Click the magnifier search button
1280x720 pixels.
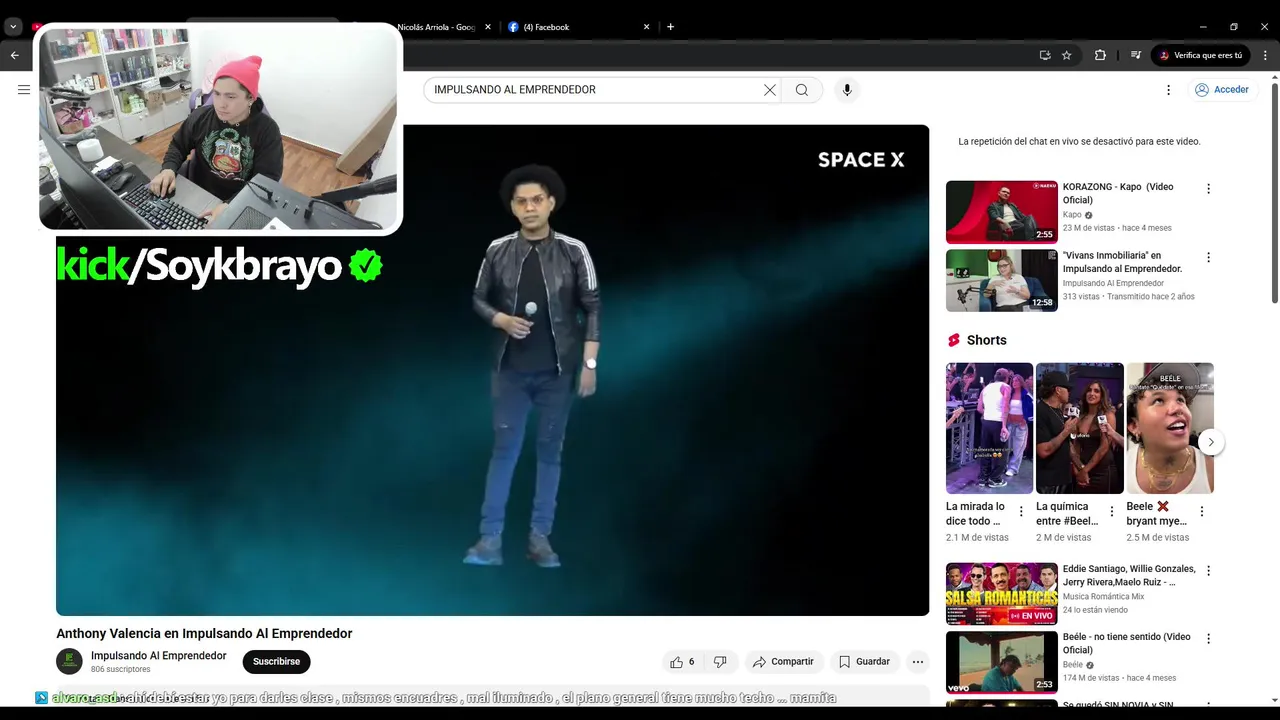[x=801, y=90]
